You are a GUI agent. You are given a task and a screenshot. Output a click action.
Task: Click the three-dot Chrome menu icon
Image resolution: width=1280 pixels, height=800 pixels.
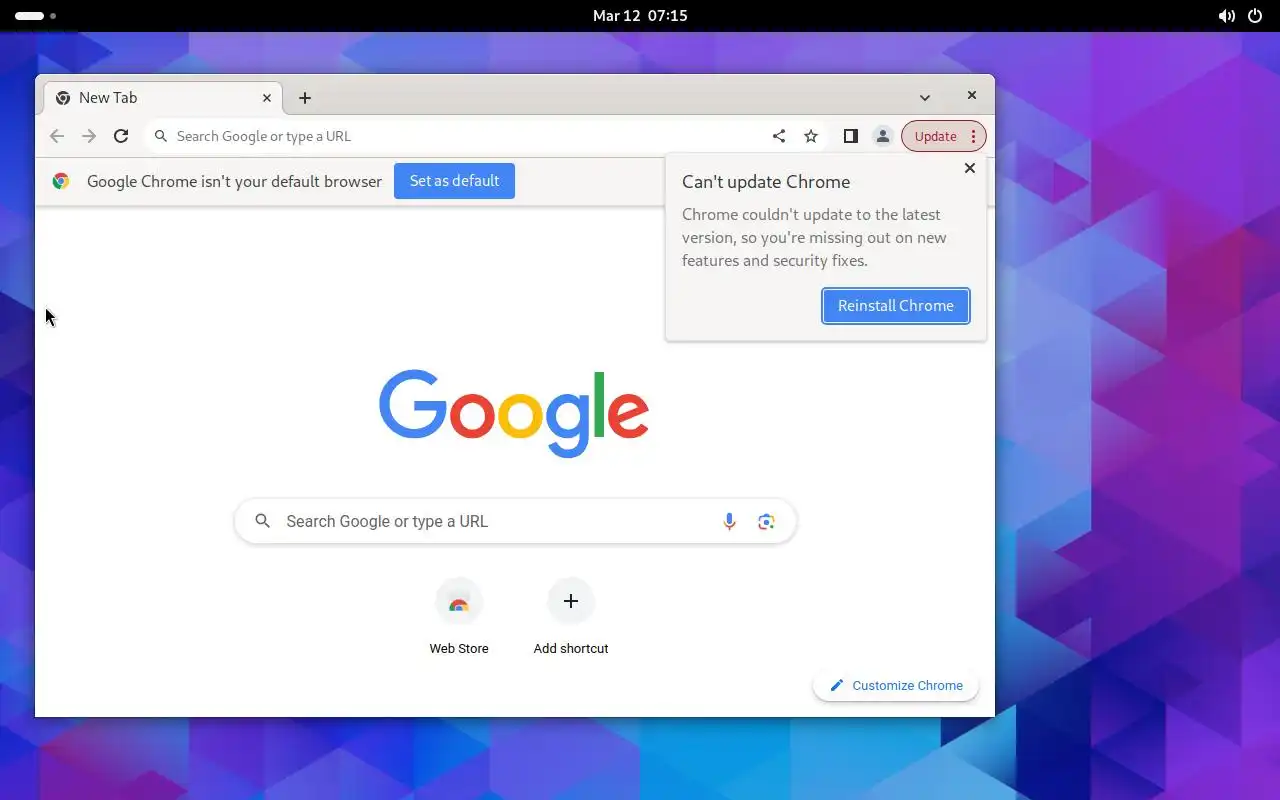(974, 136)
